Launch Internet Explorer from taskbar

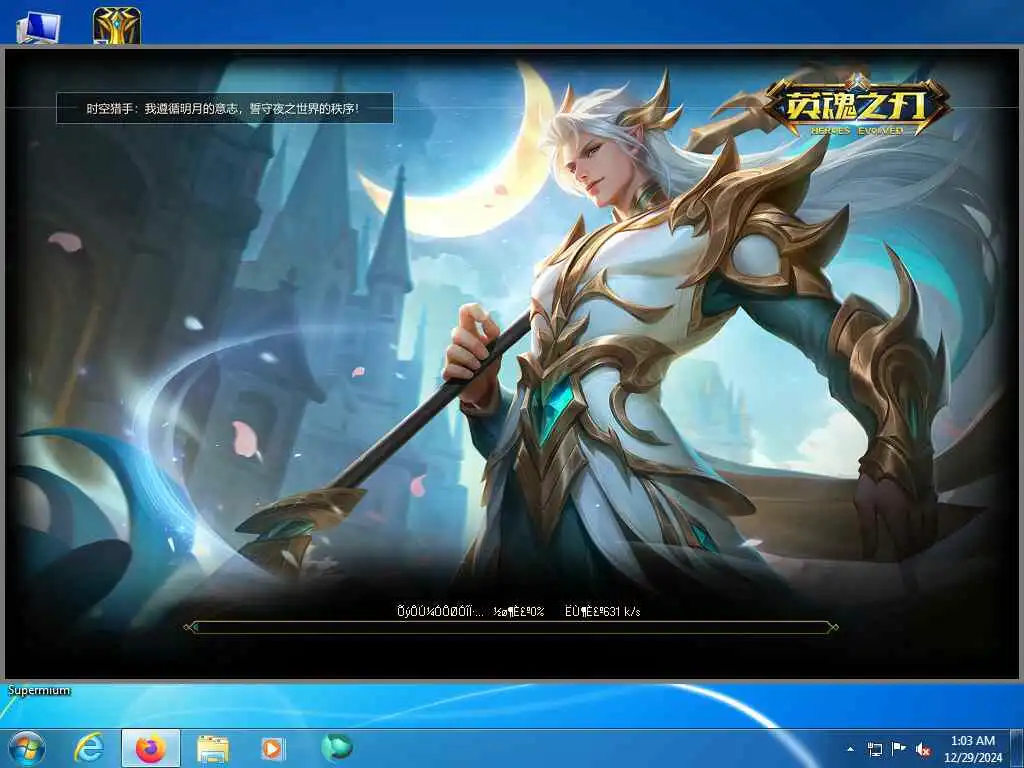(x=89, y=748)
